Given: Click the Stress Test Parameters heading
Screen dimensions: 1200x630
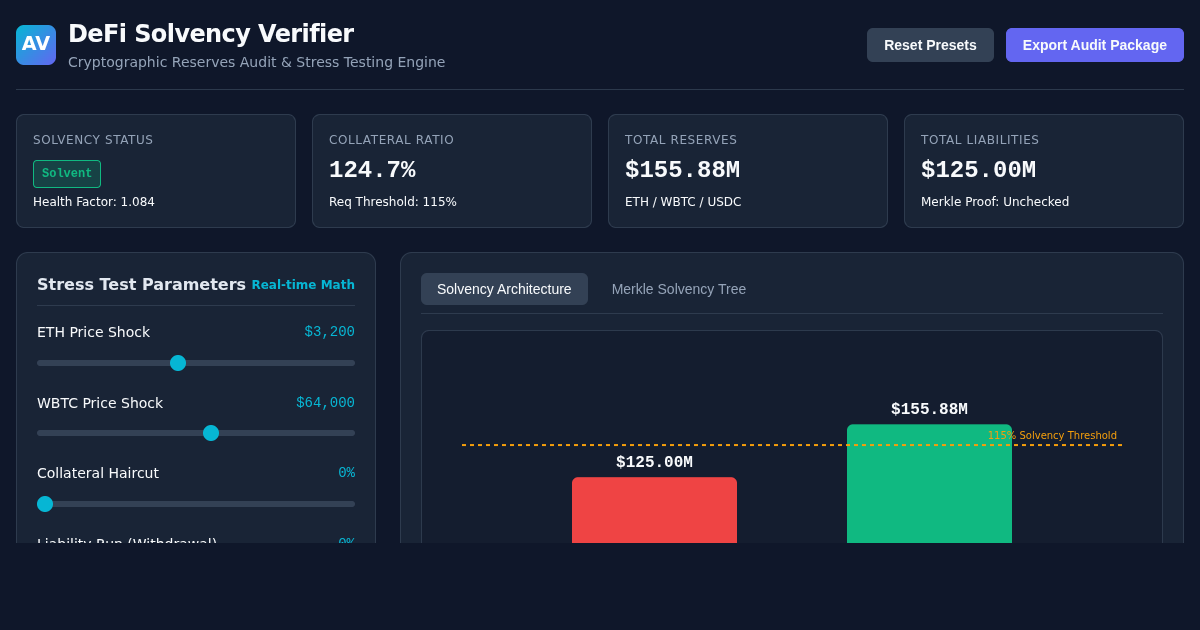Looking at the screenshot, I should pyautogui.click(x=141, y=285).
